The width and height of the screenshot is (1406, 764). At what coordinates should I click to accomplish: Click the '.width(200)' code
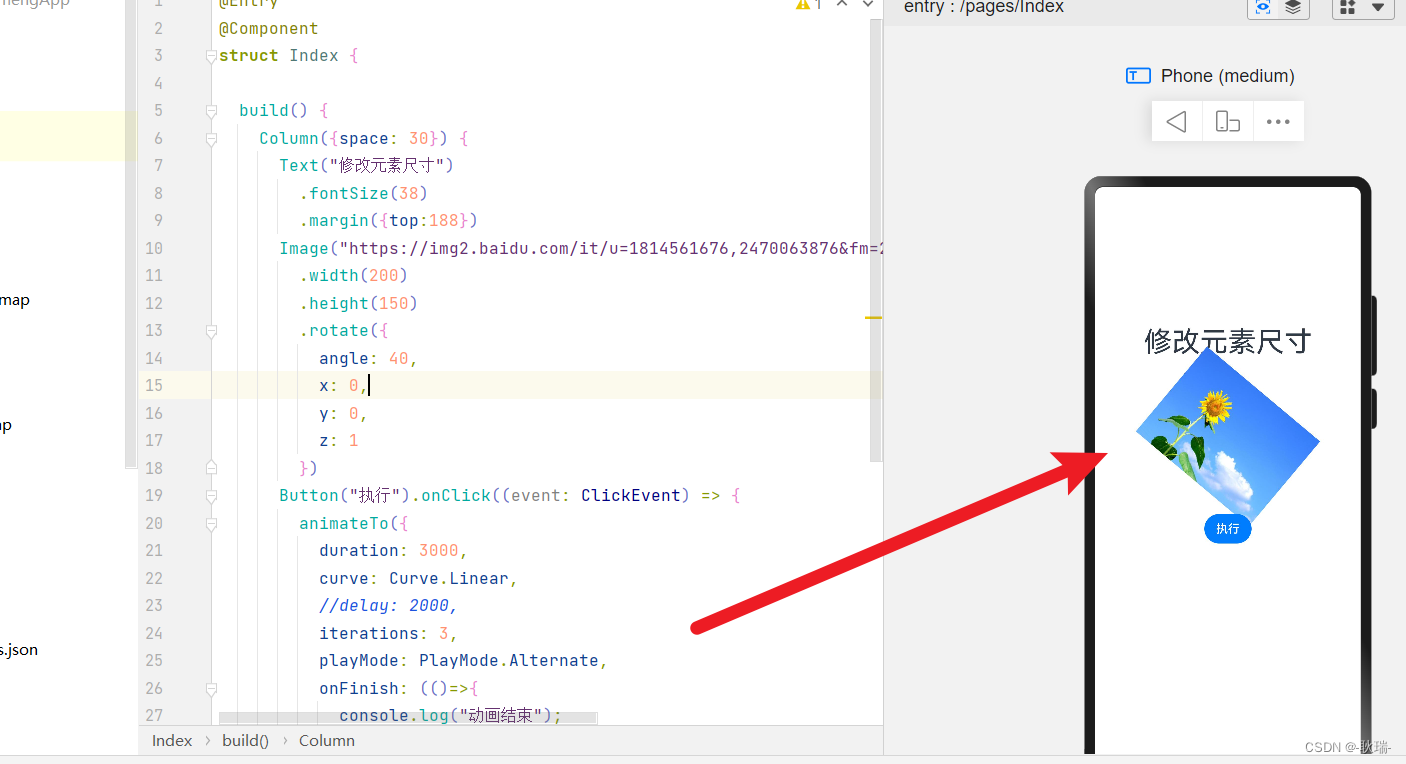(353, 276)
